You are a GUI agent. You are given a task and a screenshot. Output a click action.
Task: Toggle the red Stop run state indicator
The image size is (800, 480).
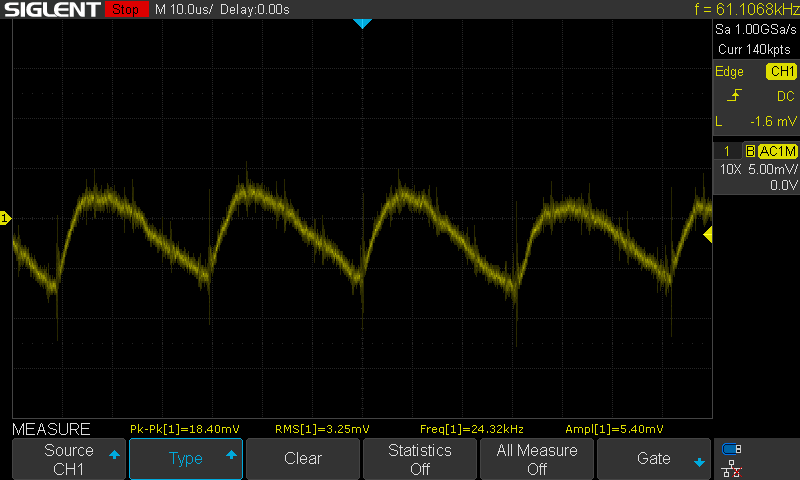click(124, 10)
